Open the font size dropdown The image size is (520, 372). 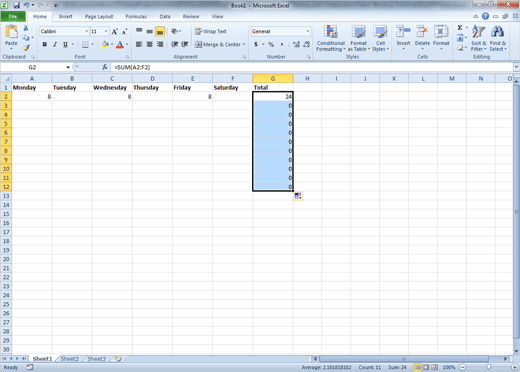(x=106, y=31)
